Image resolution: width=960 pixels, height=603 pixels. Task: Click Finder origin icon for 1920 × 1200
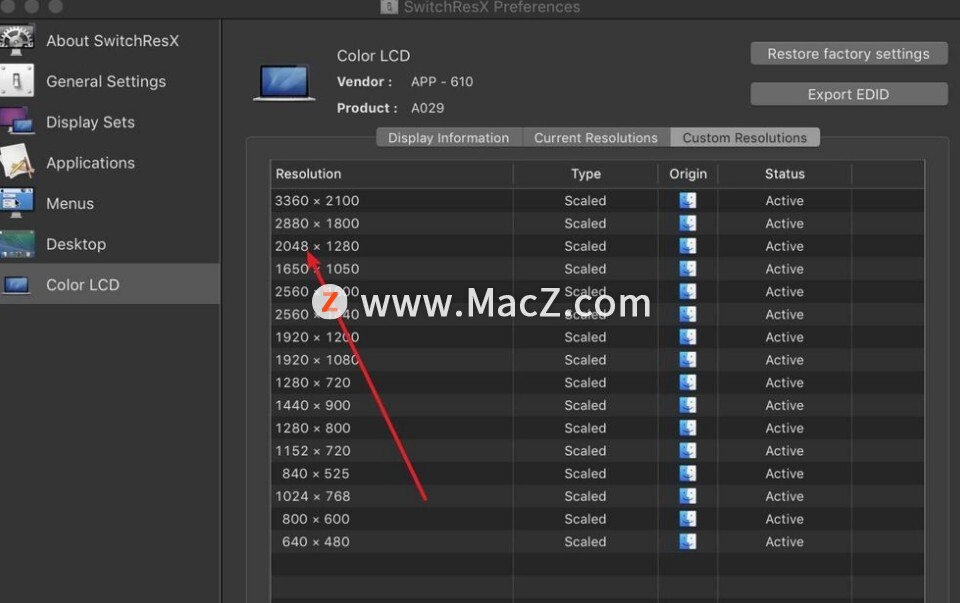coord(688,337)
